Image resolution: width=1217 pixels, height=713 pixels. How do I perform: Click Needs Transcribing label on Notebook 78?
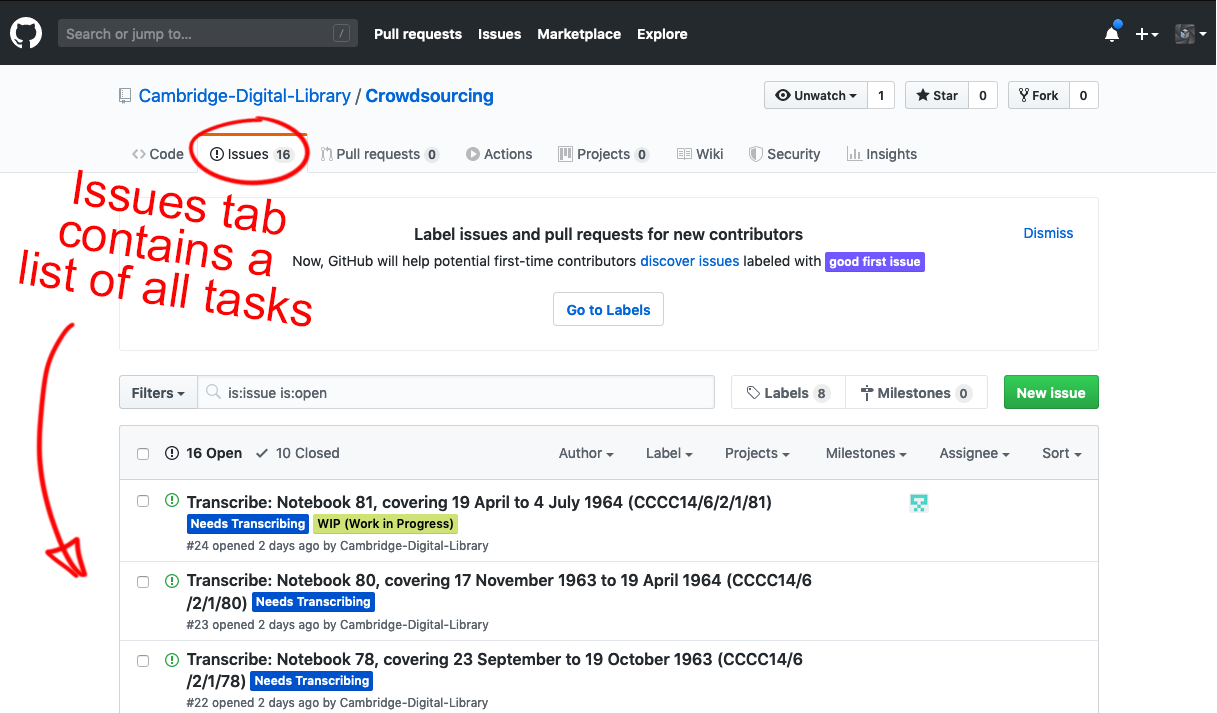pyautogui.click(x=312, y=681)
